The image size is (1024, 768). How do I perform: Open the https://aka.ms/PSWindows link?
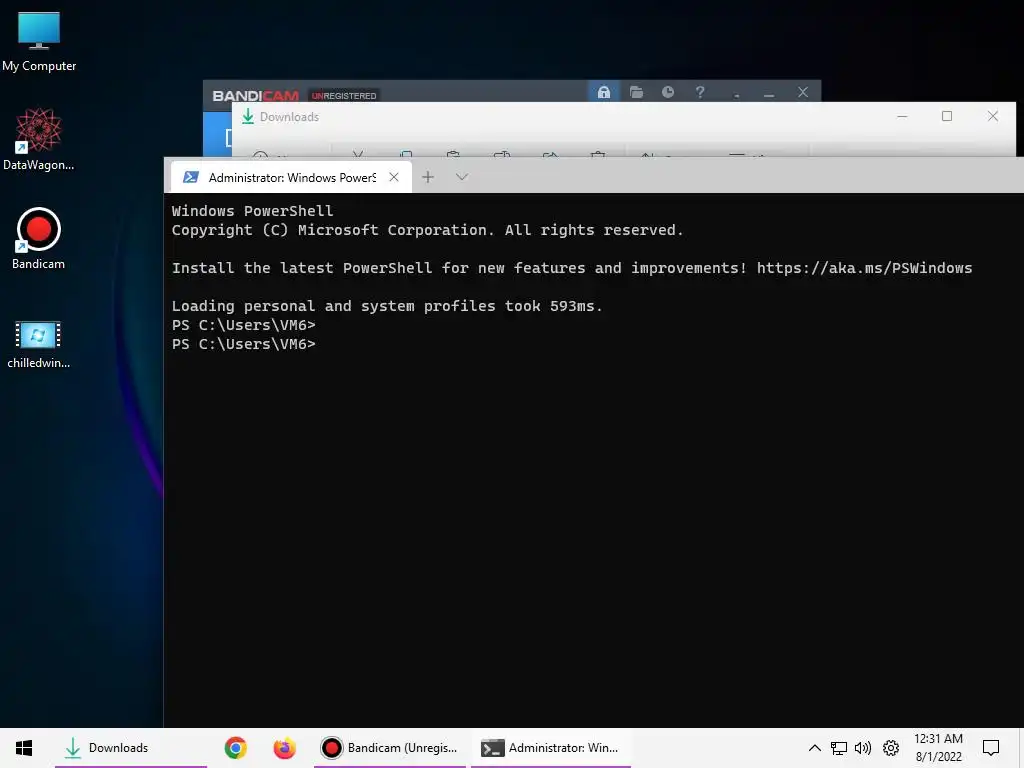tap(864, 268)
